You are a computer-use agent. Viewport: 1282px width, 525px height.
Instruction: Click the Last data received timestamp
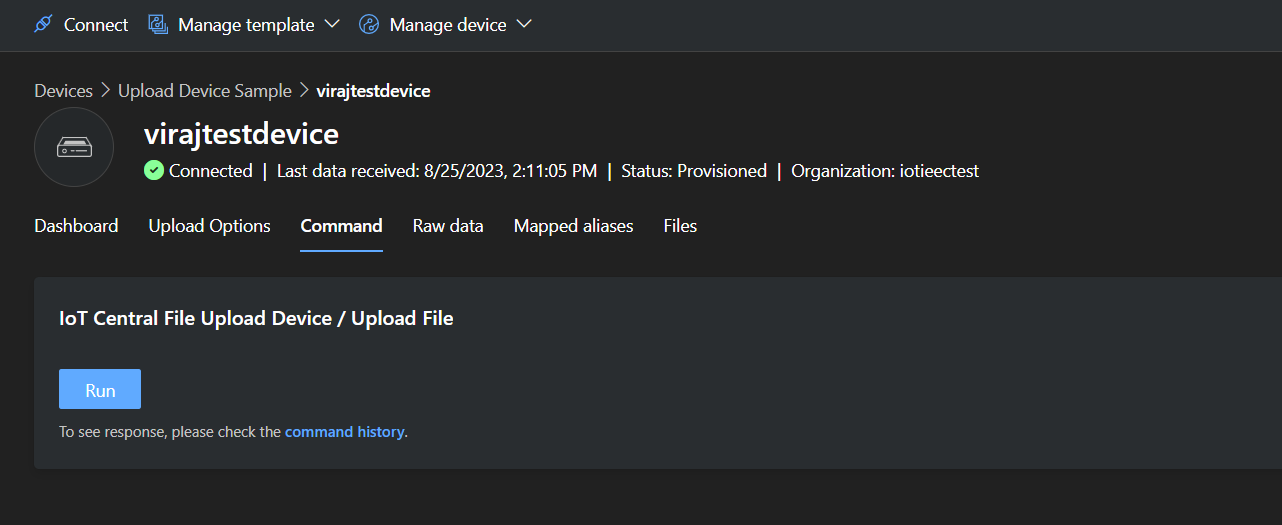coord(437,171)
